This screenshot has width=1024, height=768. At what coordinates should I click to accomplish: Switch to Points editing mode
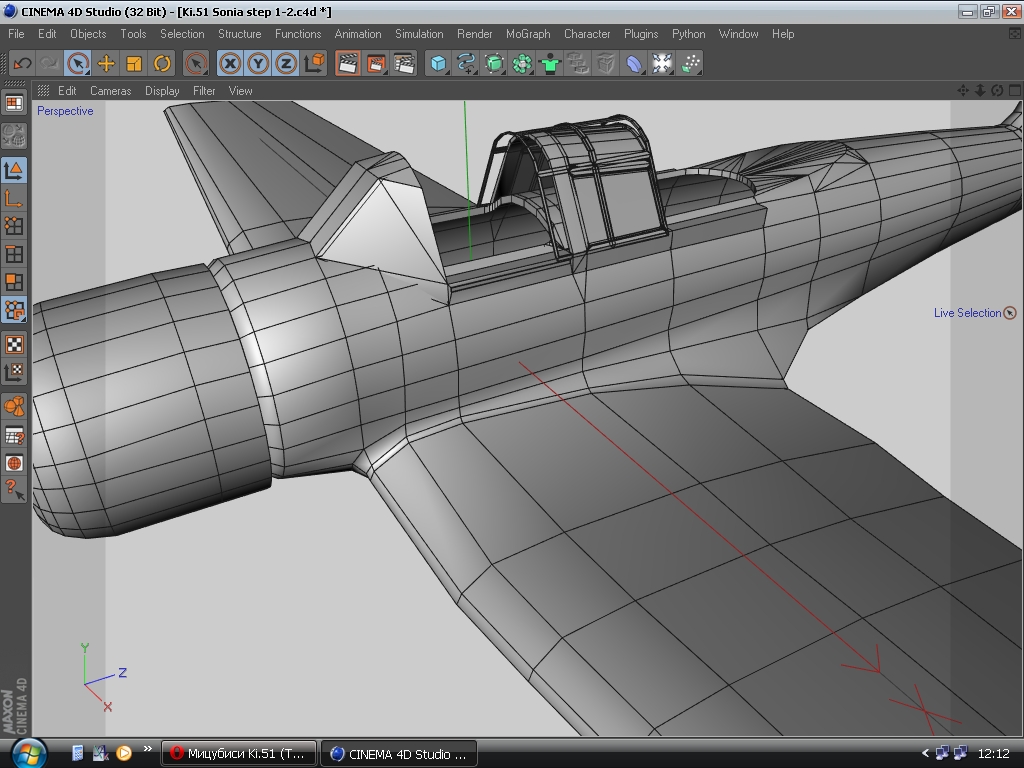(14, 226)
